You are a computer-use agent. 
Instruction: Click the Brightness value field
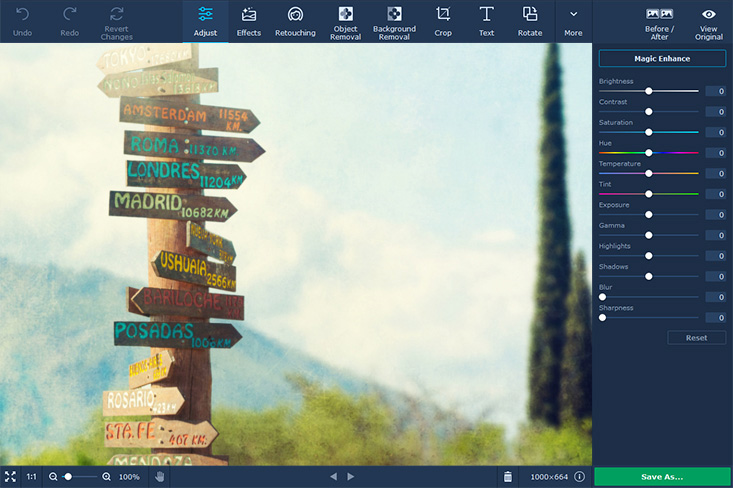(716, 91)
